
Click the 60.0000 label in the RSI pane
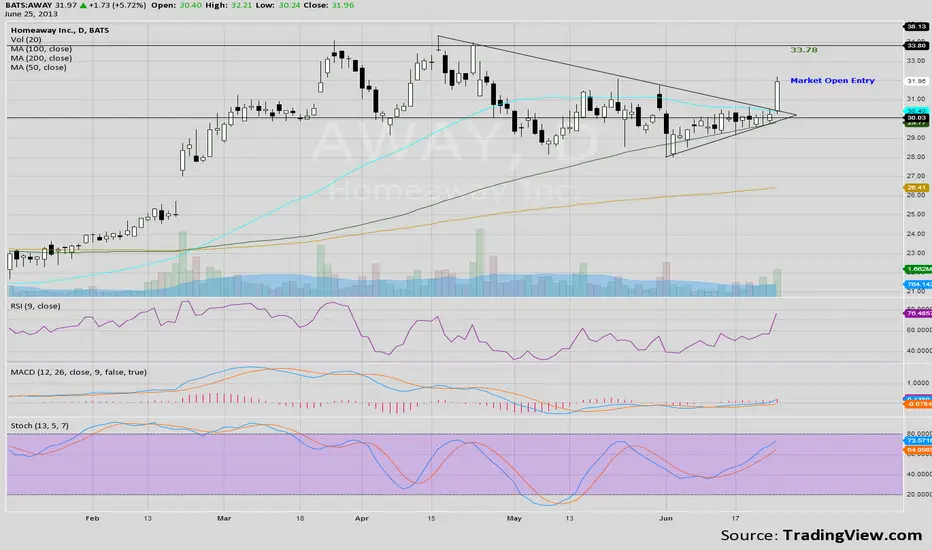click(919, 329)
